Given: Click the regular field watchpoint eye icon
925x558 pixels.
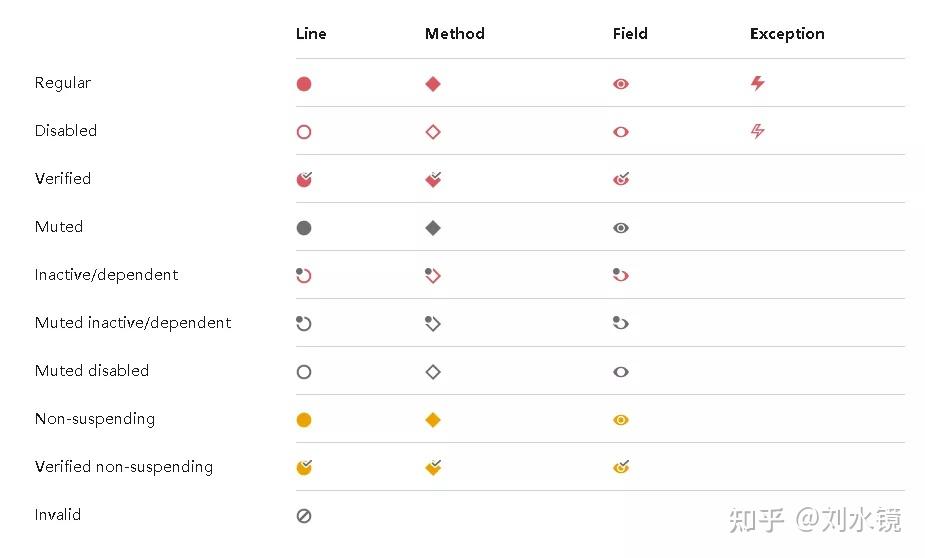Looking at the screenshot, I should (x=621, y=85).
